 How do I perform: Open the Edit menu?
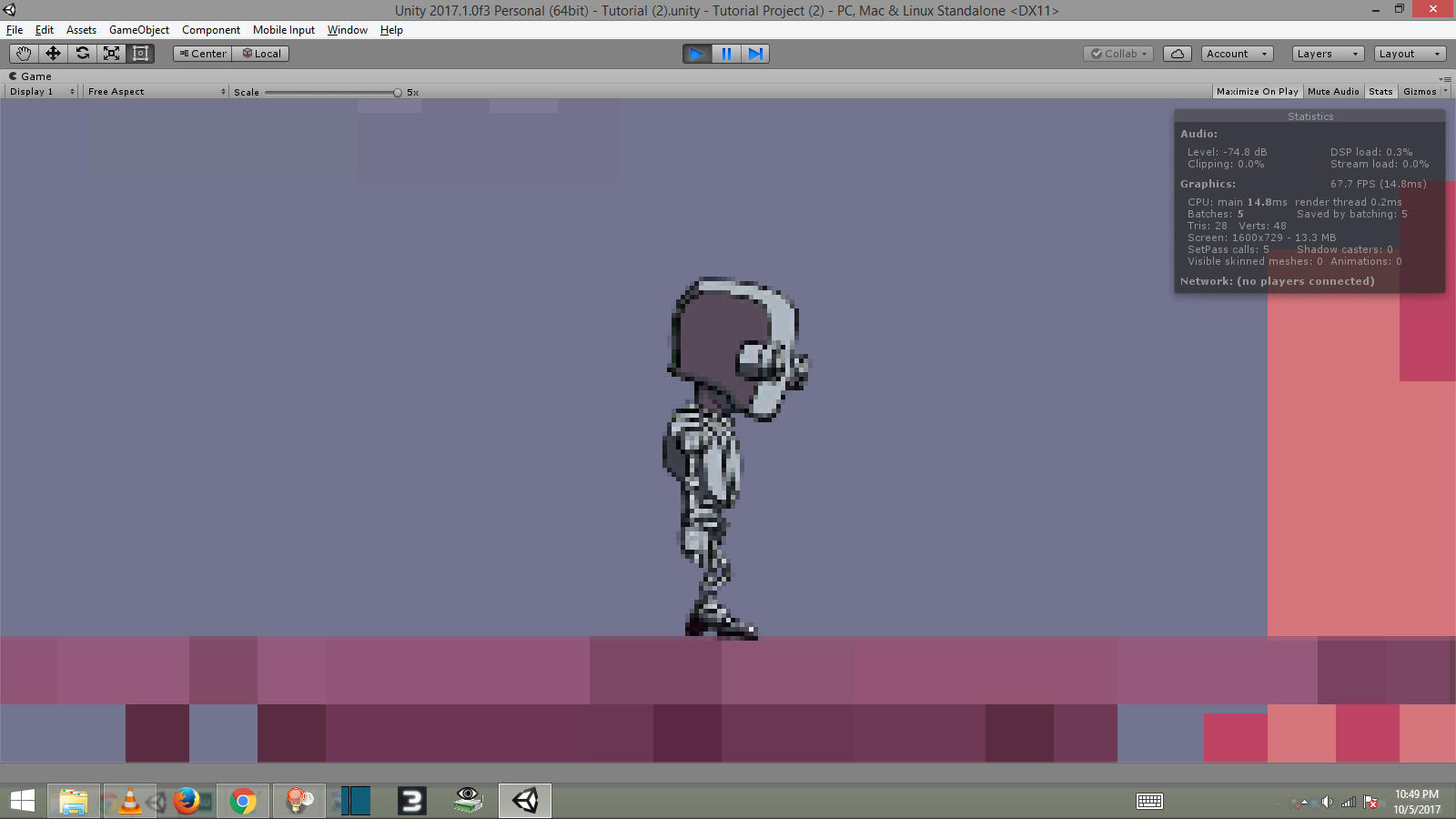point(45,30)
